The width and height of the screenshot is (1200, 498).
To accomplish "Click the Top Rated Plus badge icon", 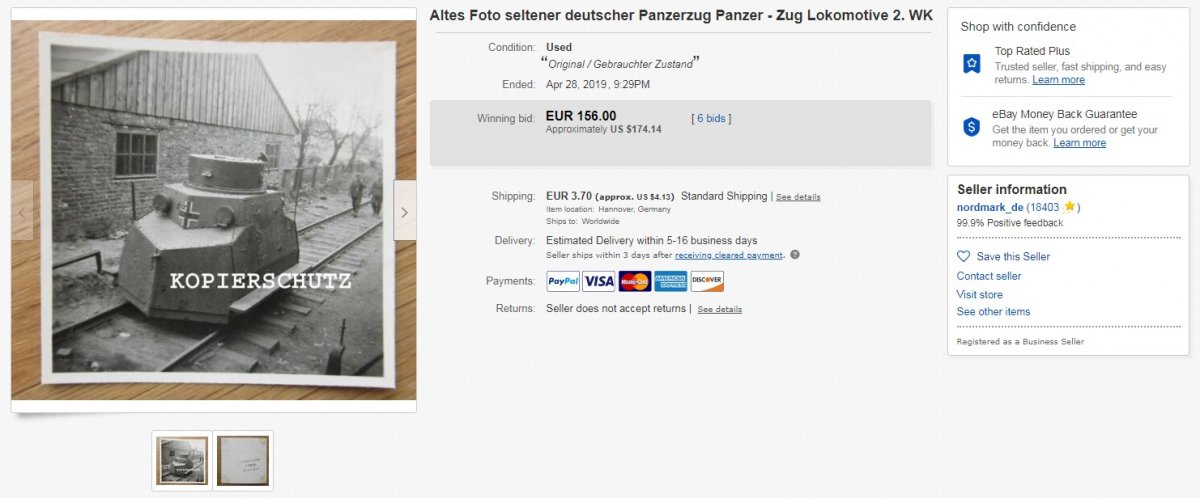I will coord(971,63).
